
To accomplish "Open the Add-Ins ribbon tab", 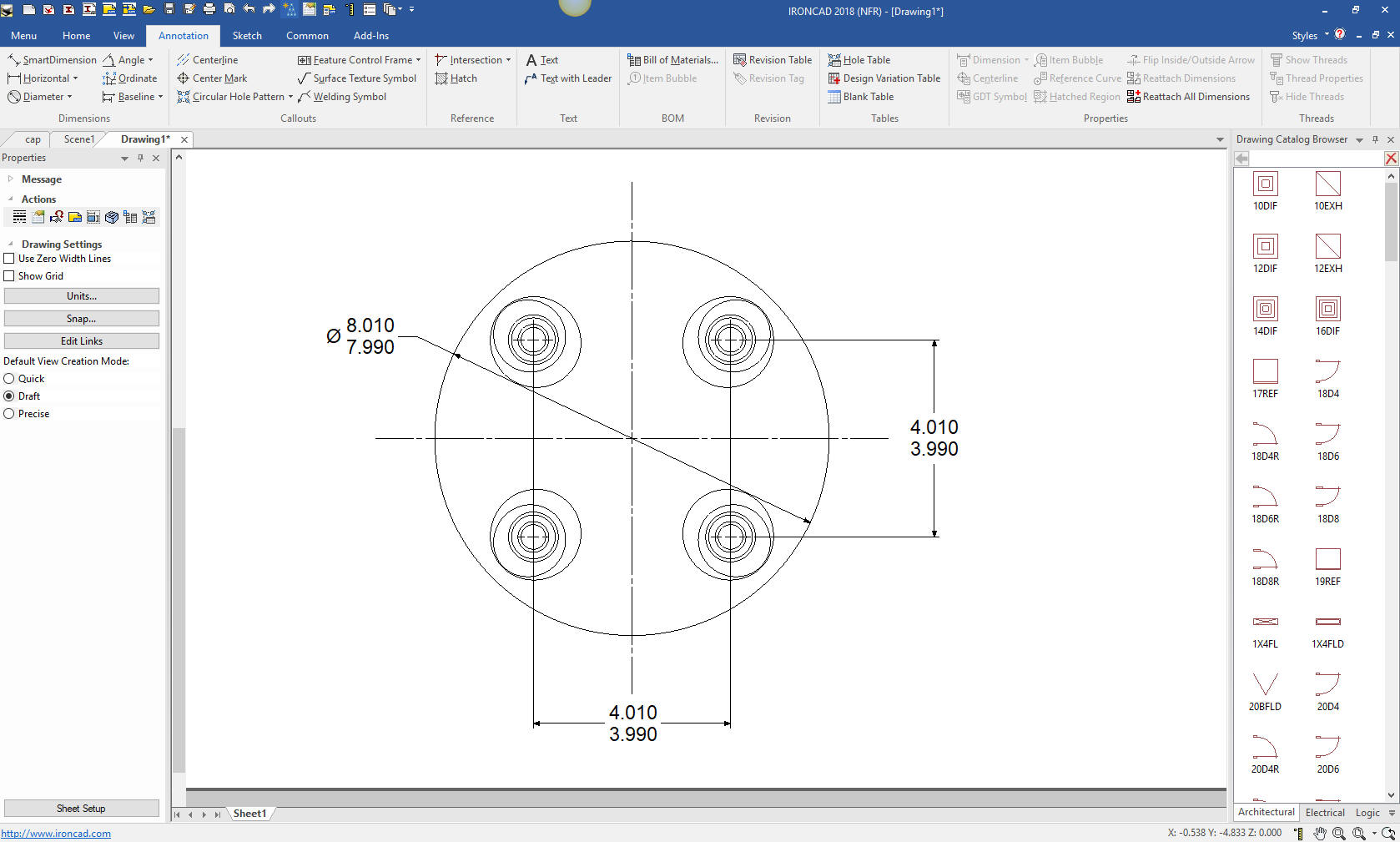I will pos(370,36).
